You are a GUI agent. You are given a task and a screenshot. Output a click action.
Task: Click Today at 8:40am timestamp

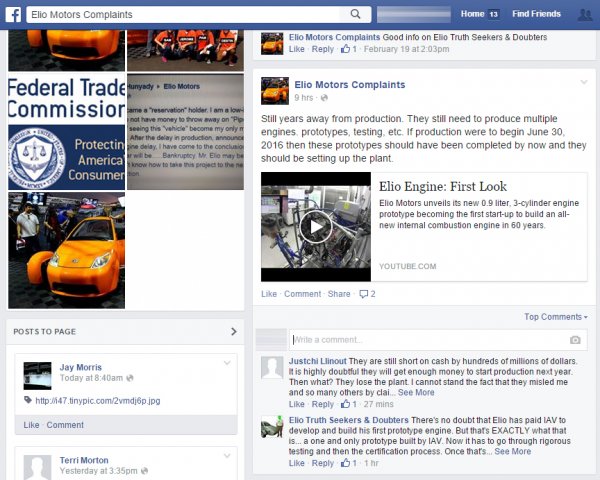coord(91,378)
